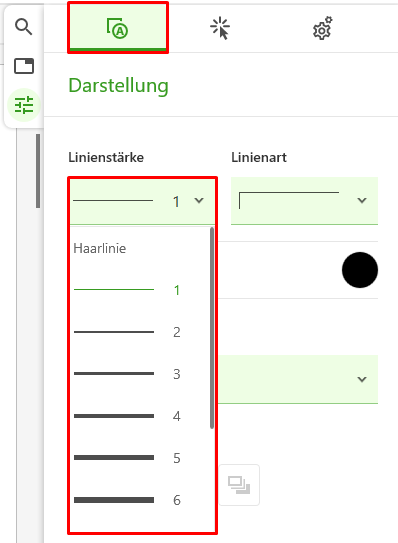Open the gear settings tab
Screen dimensions: 398x543
point(322,28)
